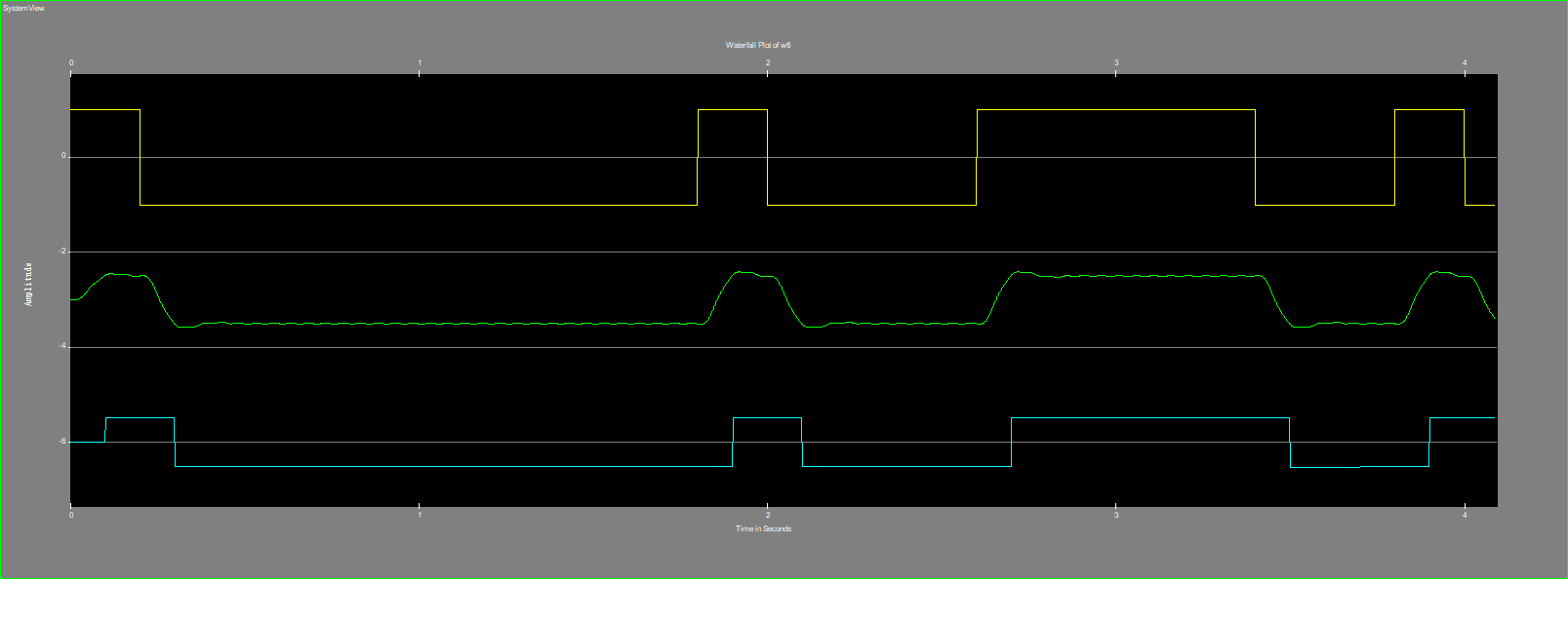Click the -4 amplitude tick label
Image resolution: width=1568 pixels, height=623 pixels.
point(62,345)
